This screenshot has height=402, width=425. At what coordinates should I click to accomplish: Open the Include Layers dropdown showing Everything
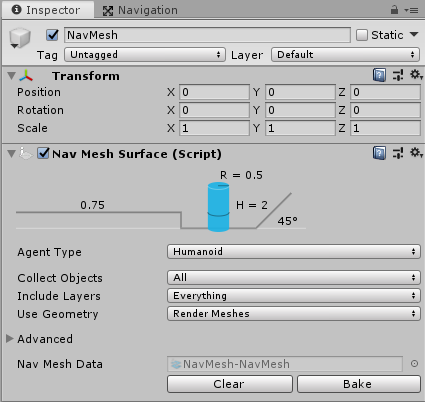pos(294,296)
